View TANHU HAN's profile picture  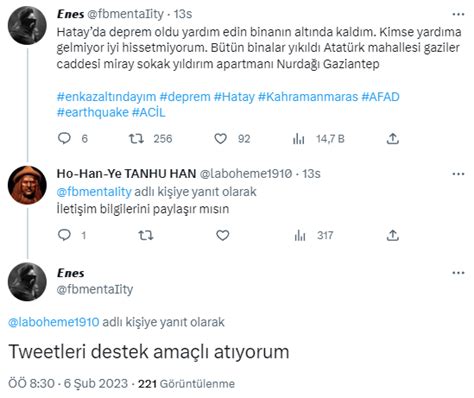pyautogui.click(x=27, y=185)
